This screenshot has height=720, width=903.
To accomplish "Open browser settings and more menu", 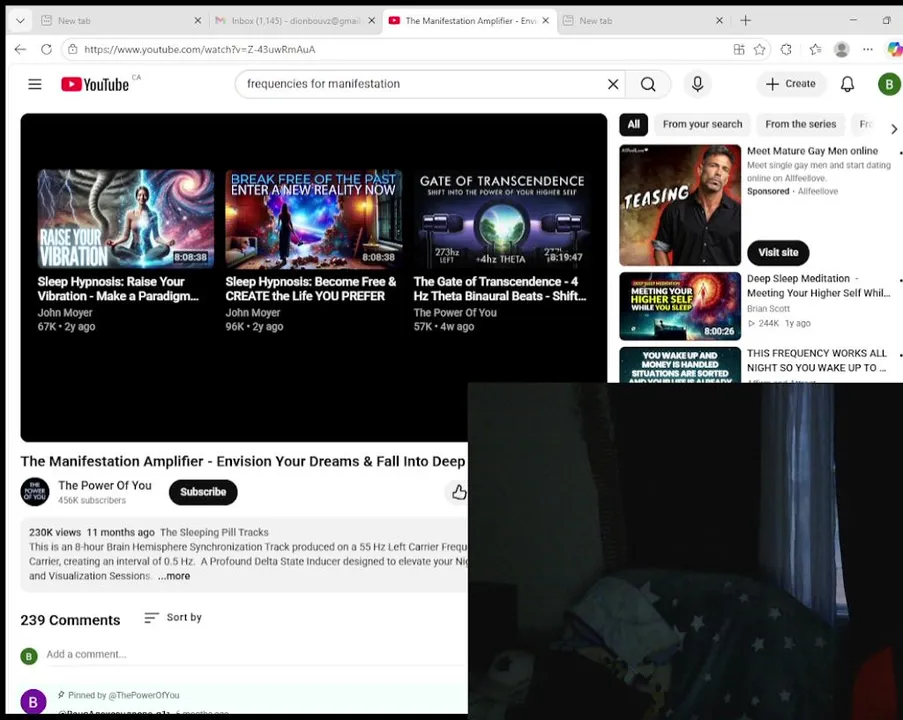I will click(x=868, y=50).
